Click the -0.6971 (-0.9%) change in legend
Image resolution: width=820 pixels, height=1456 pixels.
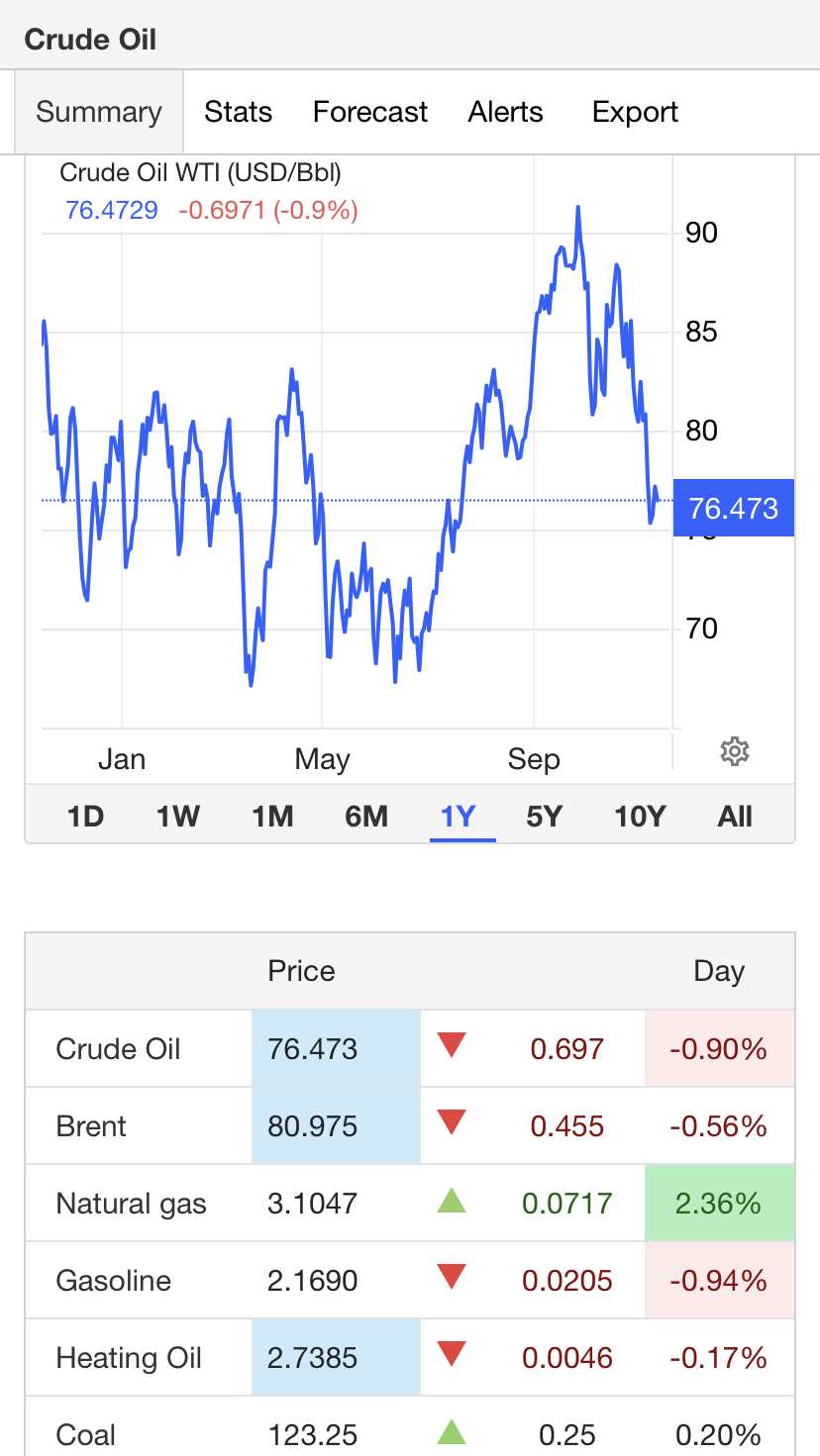click(x=268, y=210)
